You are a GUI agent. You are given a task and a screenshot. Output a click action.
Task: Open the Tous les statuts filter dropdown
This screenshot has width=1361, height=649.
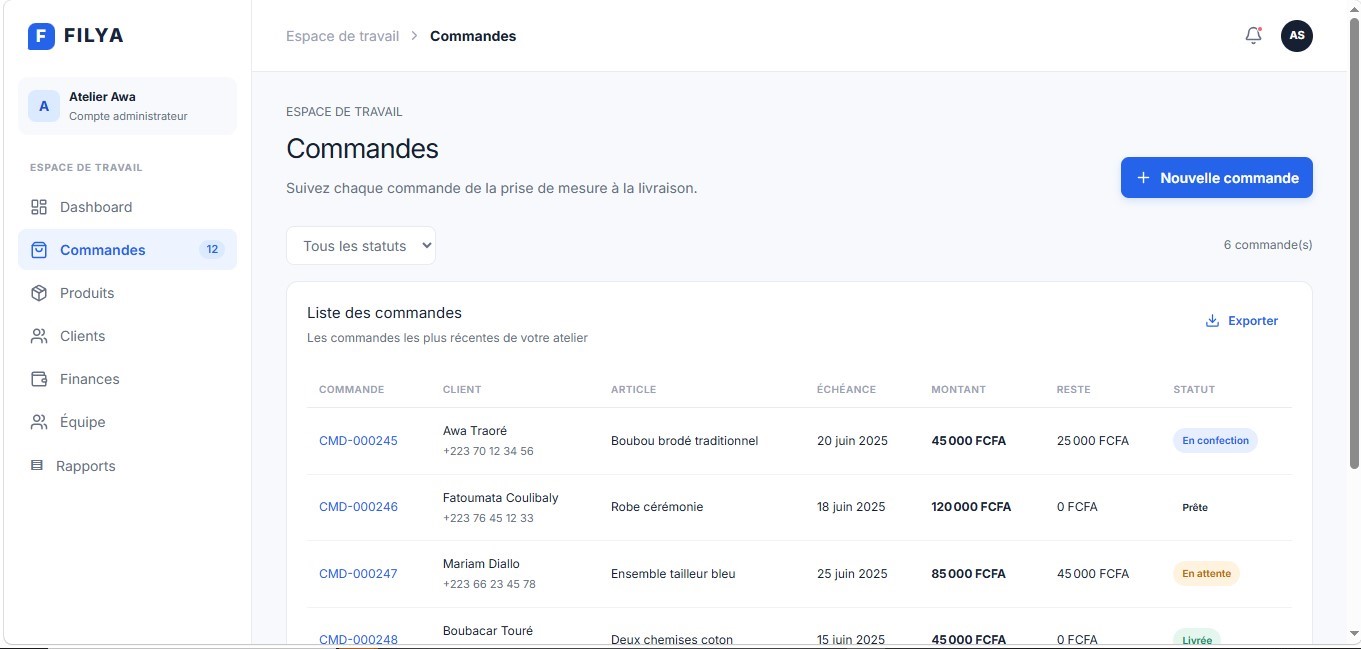[361, 246]
